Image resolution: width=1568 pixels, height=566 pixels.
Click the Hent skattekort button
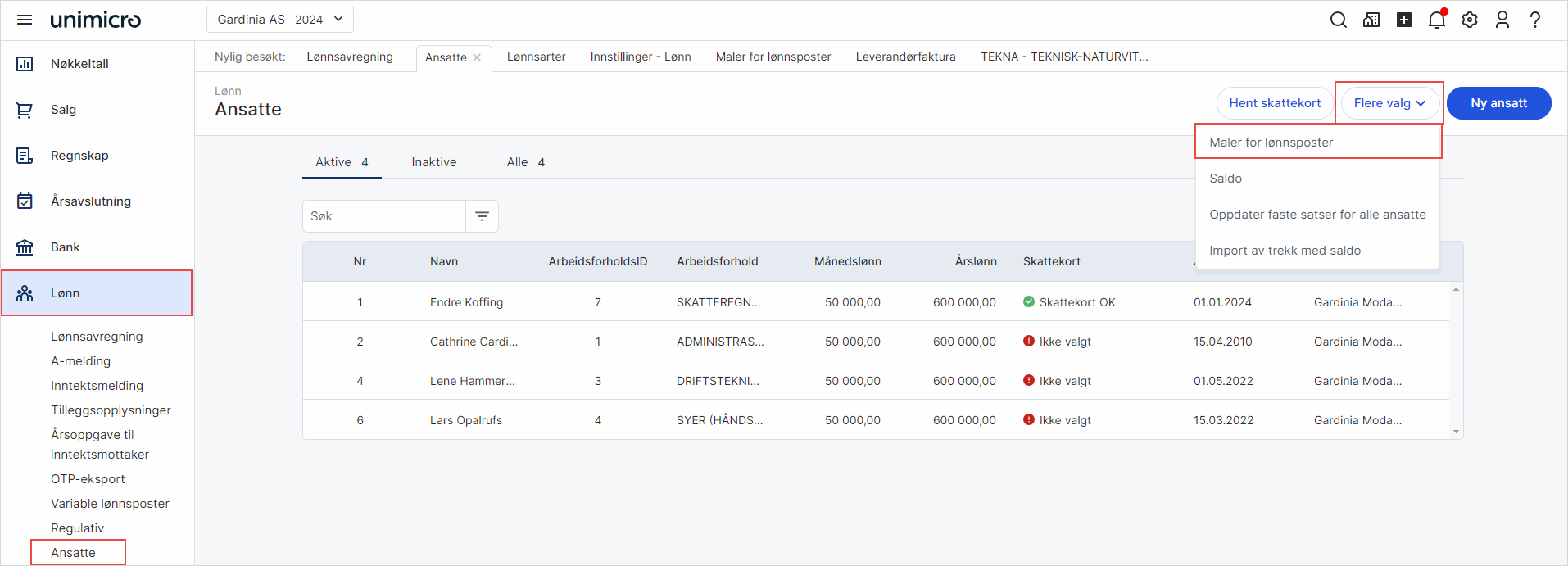(x=1275, y=103)
